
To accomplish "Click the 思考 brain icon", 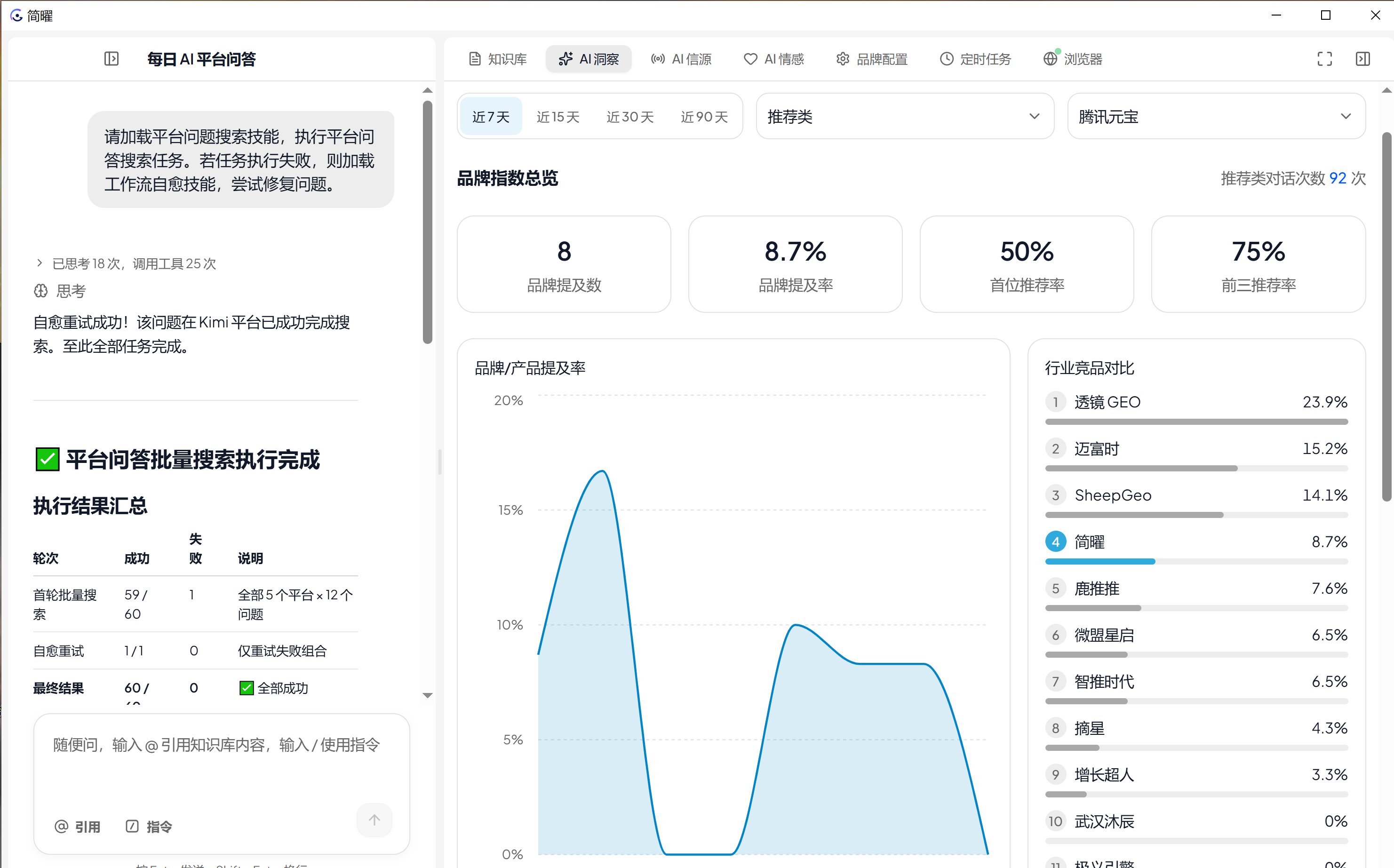I will click(x=41, y=291).
